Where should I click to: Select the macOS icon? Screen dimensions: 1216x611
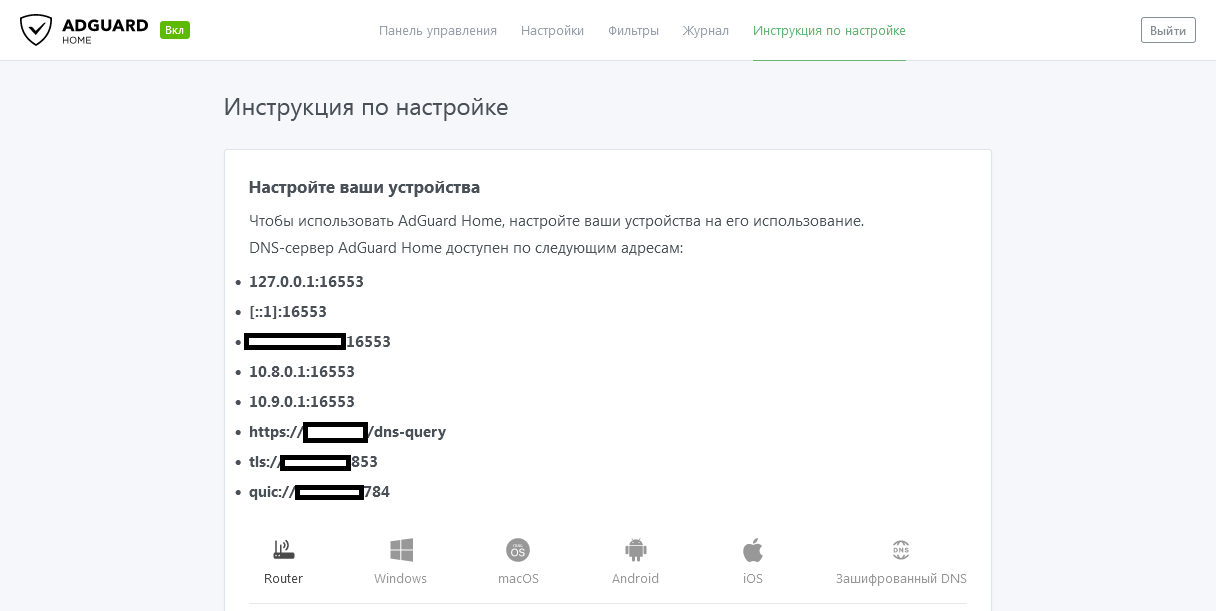coord(518,550)
